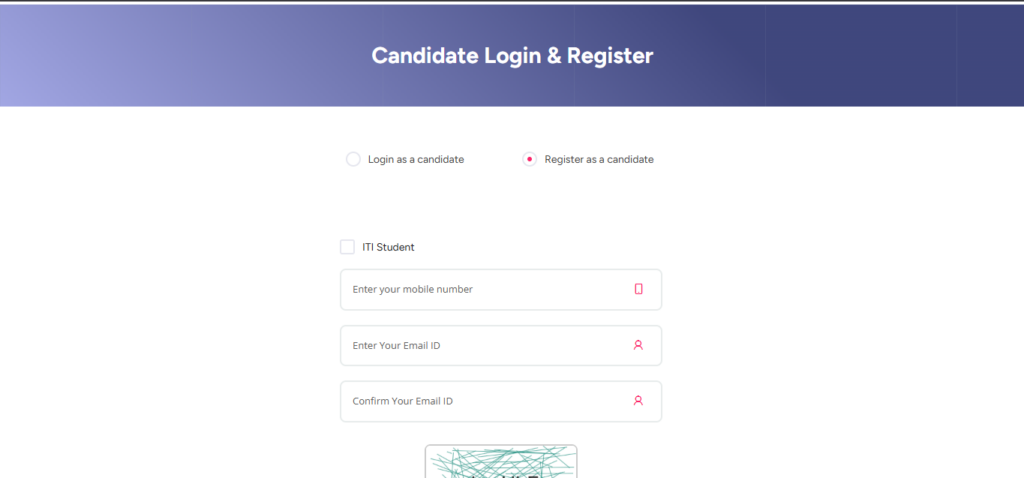Click the user icon in Email ID field
The height and width of the screenshot is (478, 1024).
638,345
